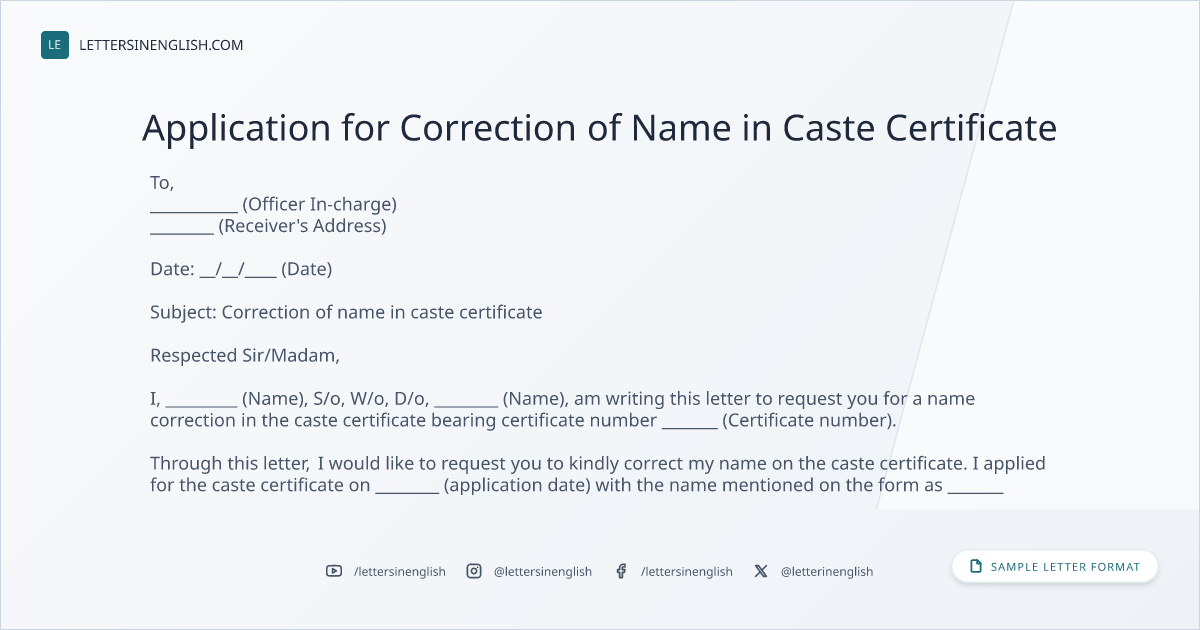Open the @lettersinenglish Instagram handle
This screenshot has height=630, width=1200.
(543, 571)
